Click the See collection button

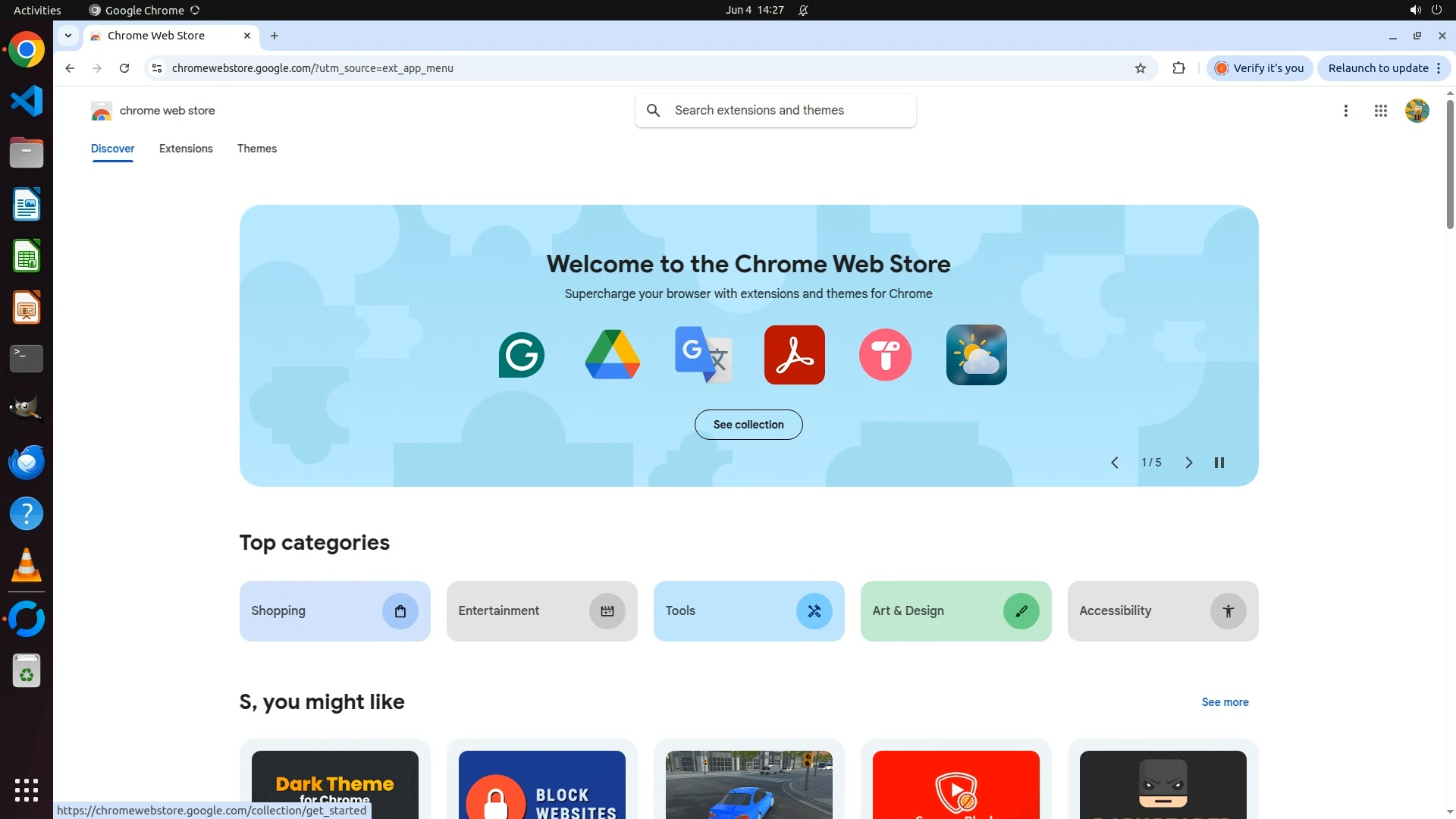[x=748, y=425]
